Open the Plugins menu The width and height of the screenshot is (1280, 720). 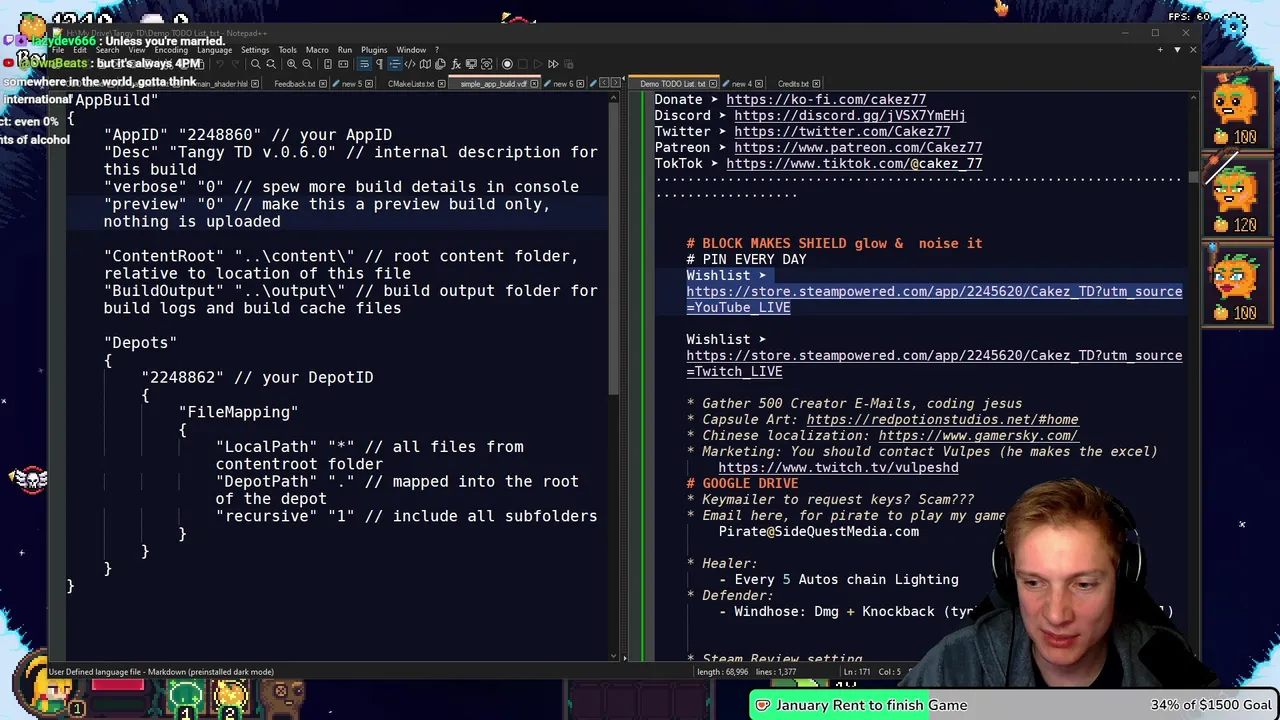(x=374, y=50)
